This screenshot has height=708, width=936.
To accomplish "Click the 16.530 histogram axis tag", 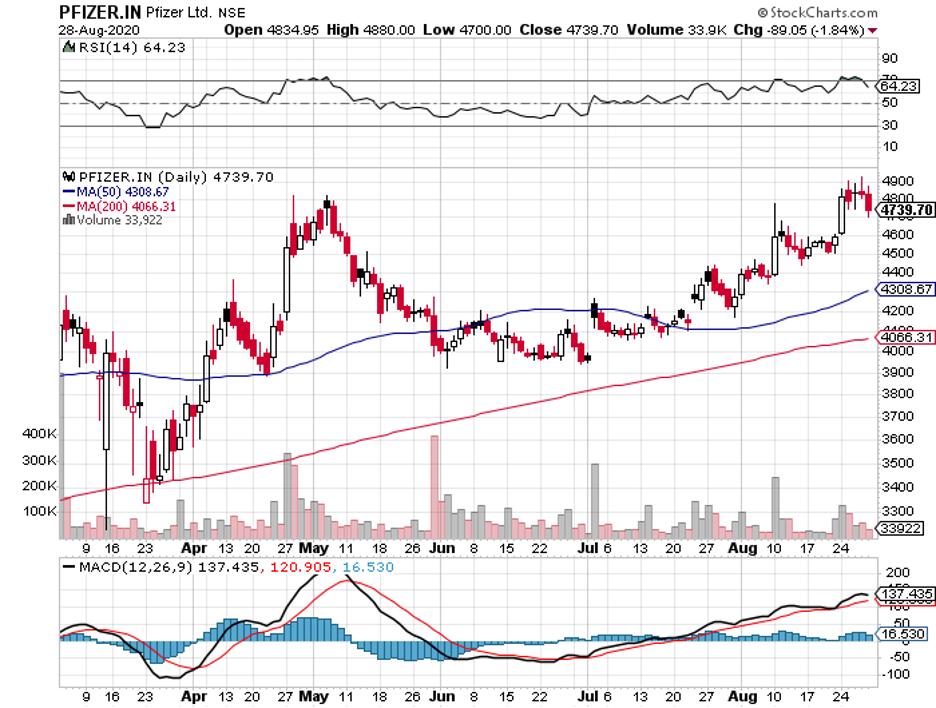I will (901, 634).
